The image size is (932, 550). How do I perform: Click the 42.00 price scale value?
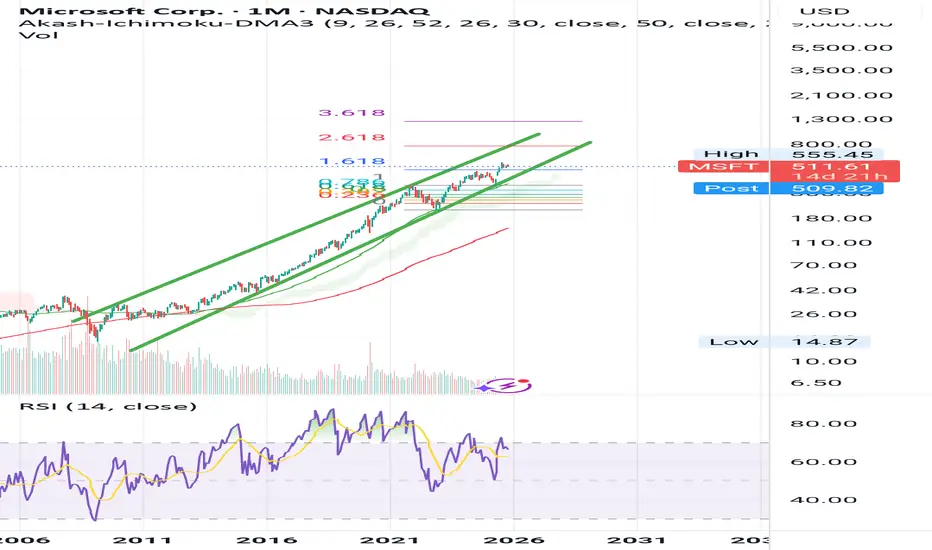823,290
